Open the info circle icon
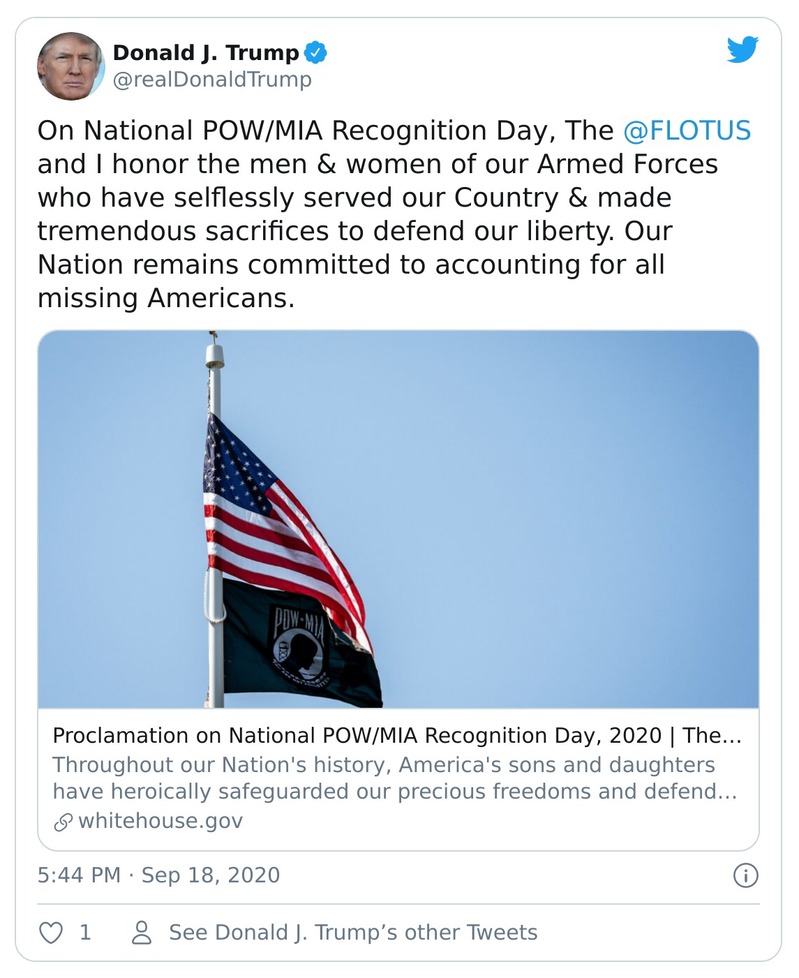This screenshot has width=799, height=978. (x=745, y=876)
